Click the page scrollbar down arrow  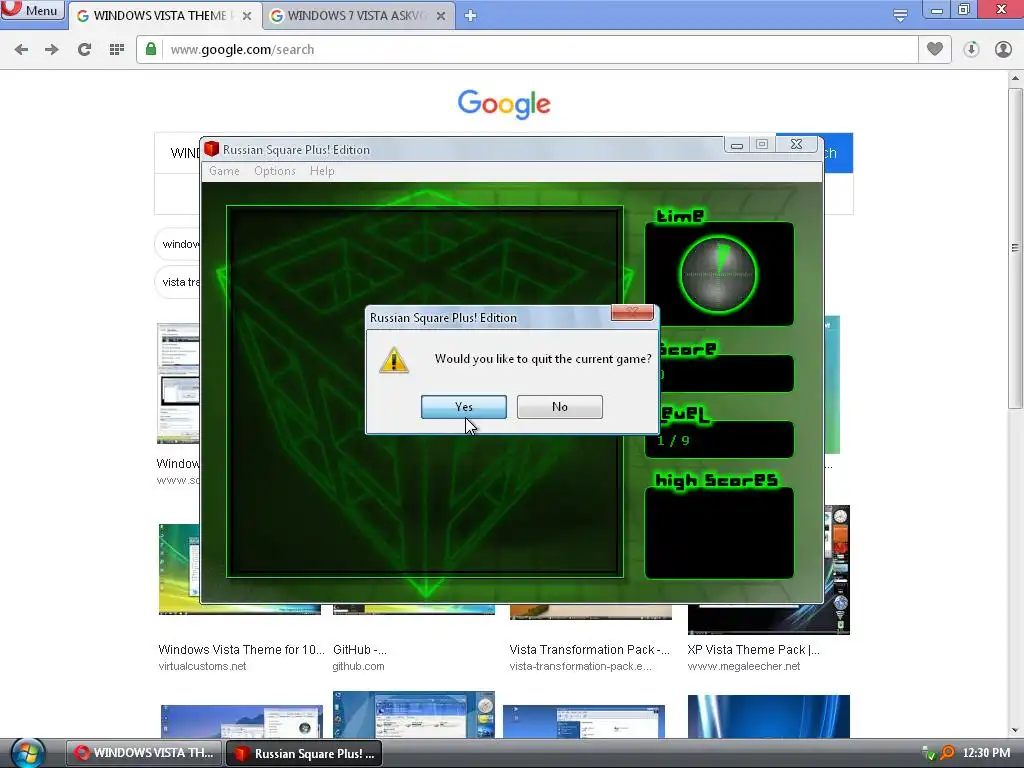tap(1015, 730)
